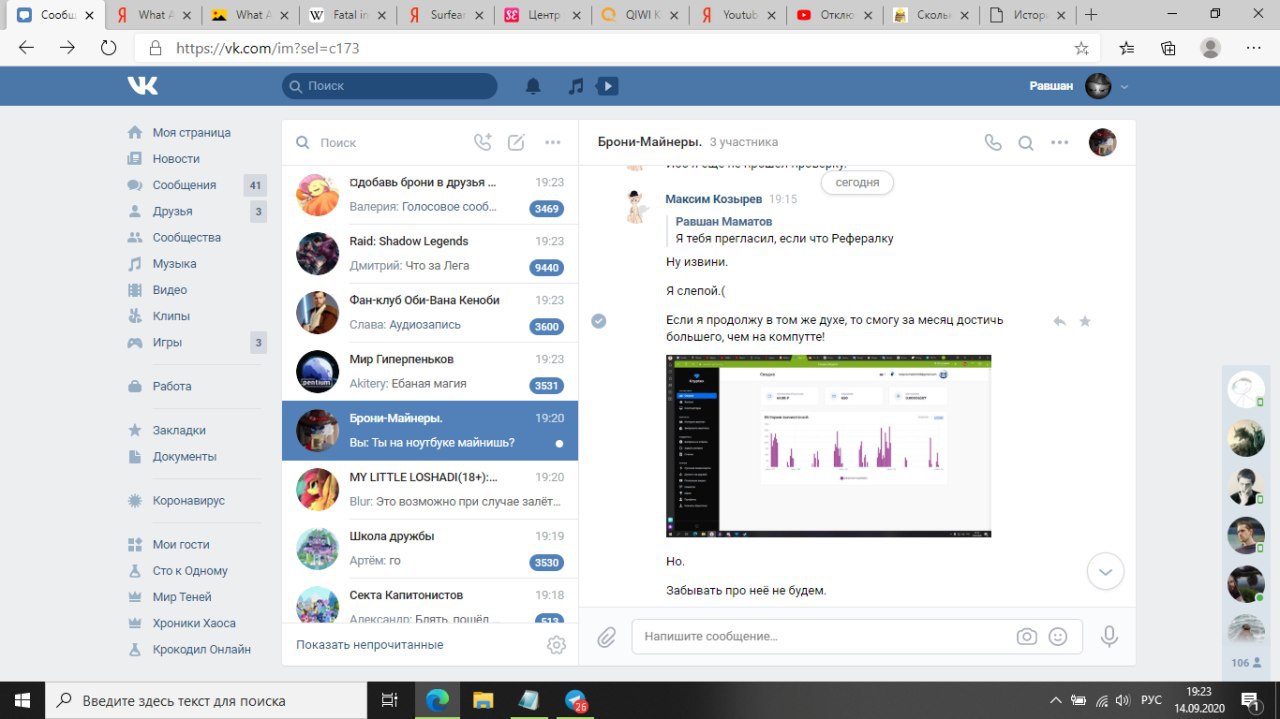Click the video play icon in header
Screen dimensions: 1280x719
[x=607, y=86]
